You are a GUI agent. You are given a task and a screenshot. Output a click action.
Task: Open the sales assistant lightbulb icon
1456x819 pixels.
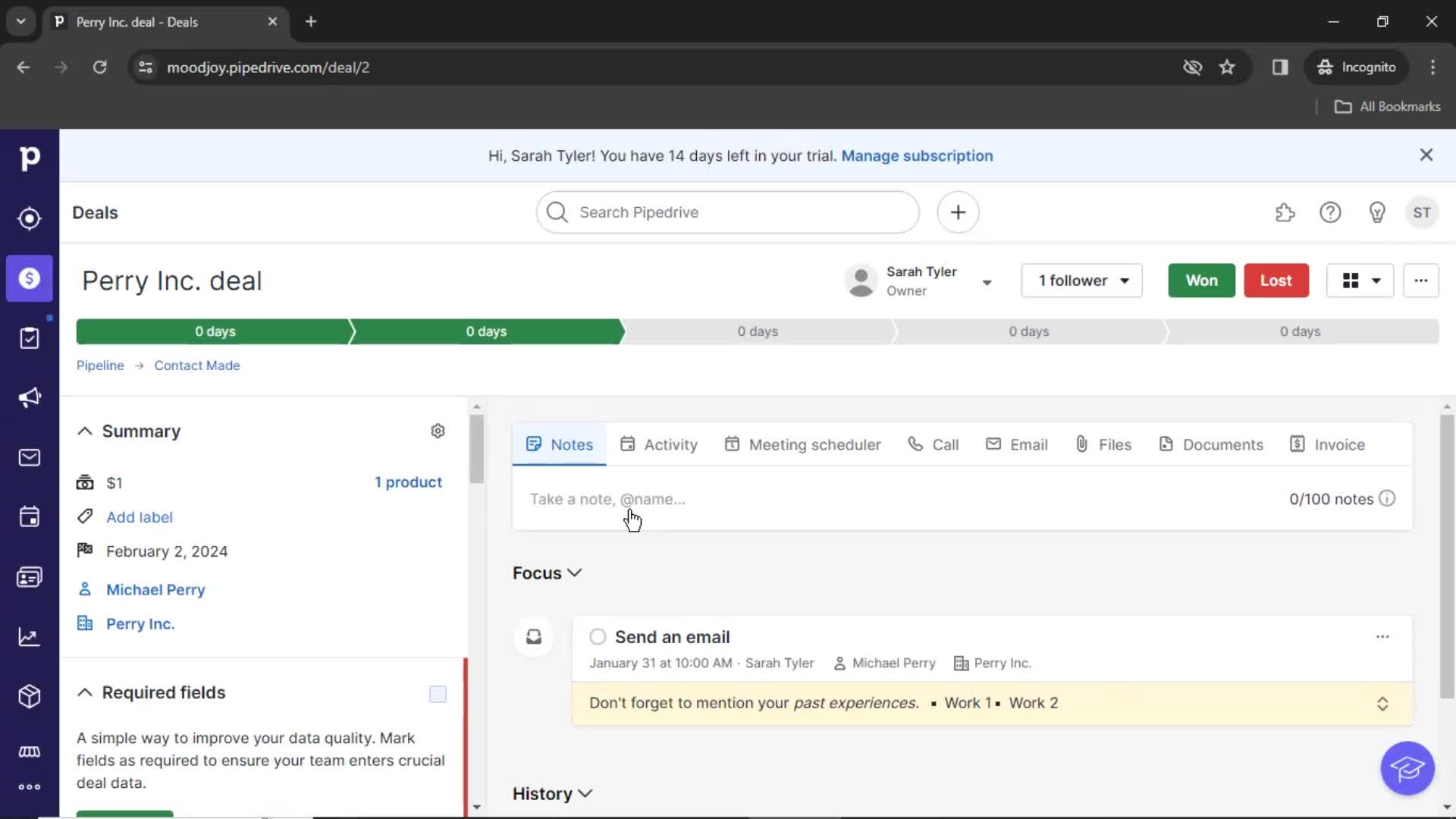1377,212
